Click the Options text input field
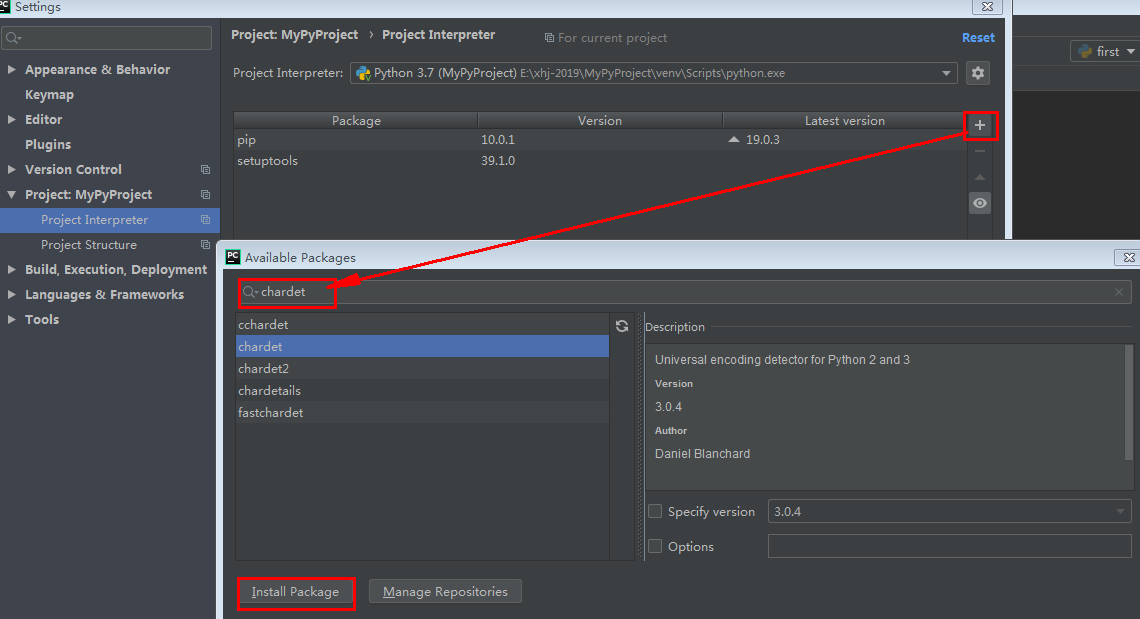1140x619 pixels. coord(950,546)
